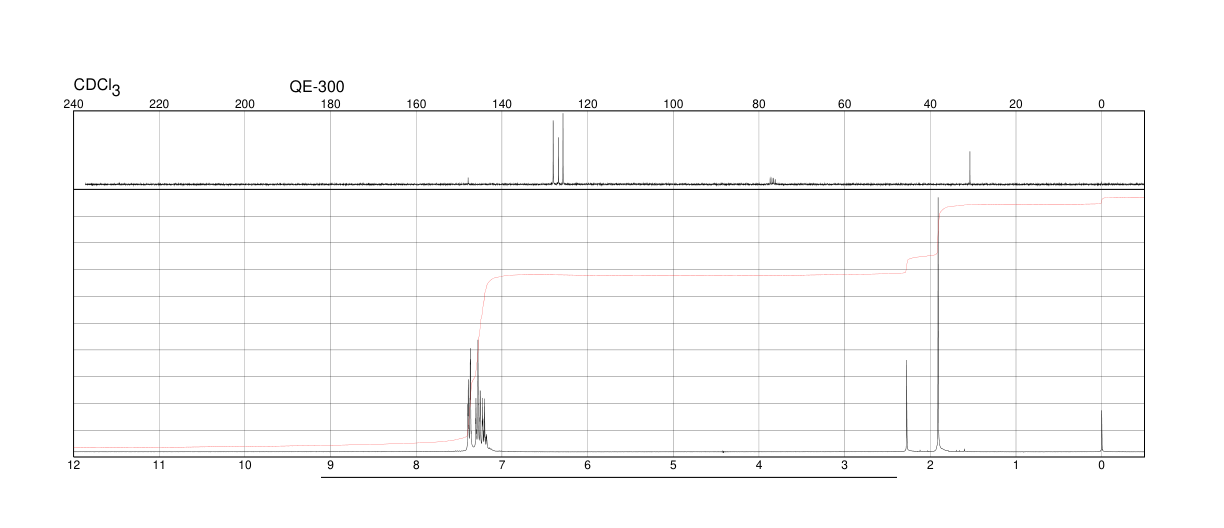The width and height of the screenshot is (1224, 528).
Task: Pick the carbon peak near 31 ppm
Action: tap(970, 168)
